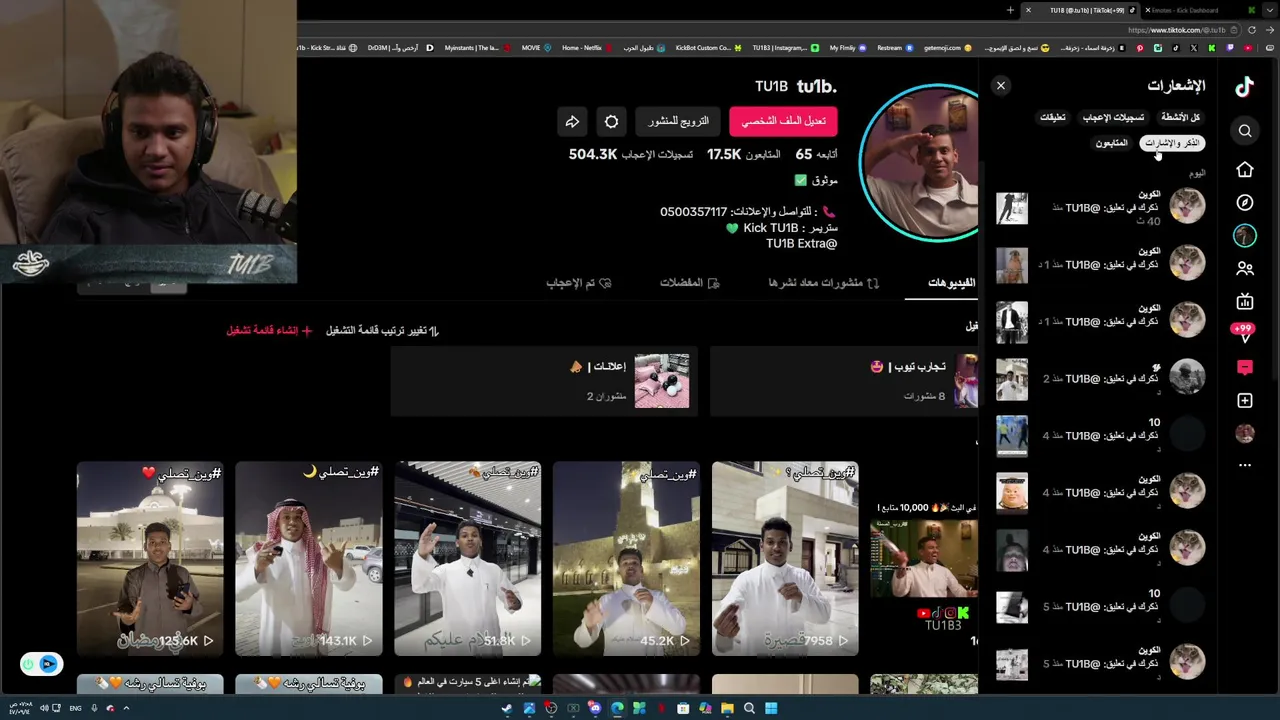Switch to the 'تم الإعجاب' liked tab
The image size is (1280, 720).
(x=578, y=283)
